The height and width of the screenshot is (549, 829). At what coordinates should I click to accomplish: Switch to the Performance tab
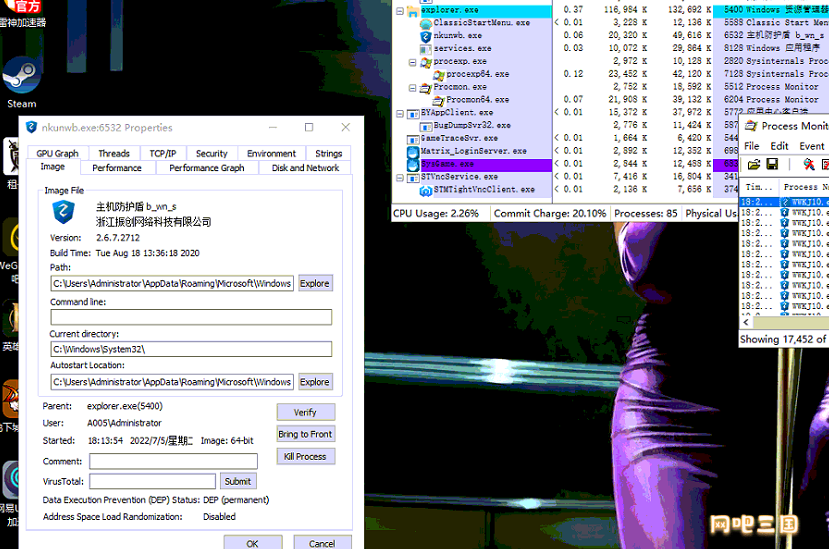(x=117, y=168)
